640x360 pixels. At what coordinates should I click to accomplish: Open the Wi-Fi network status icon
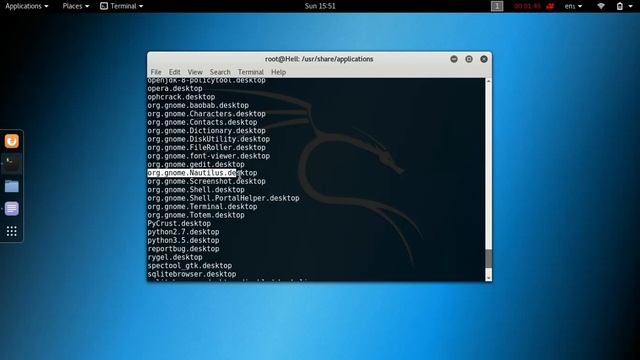click(x=601, y=6)
